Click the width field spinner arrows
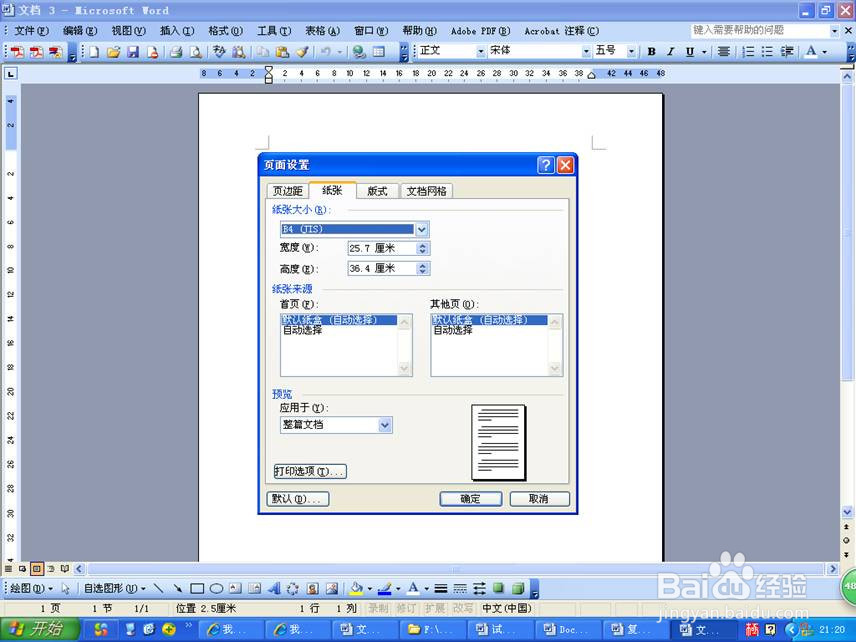Image resolution: width=856 pixels, height=642 pixels. pyautogui.click(x=423, y=248)
